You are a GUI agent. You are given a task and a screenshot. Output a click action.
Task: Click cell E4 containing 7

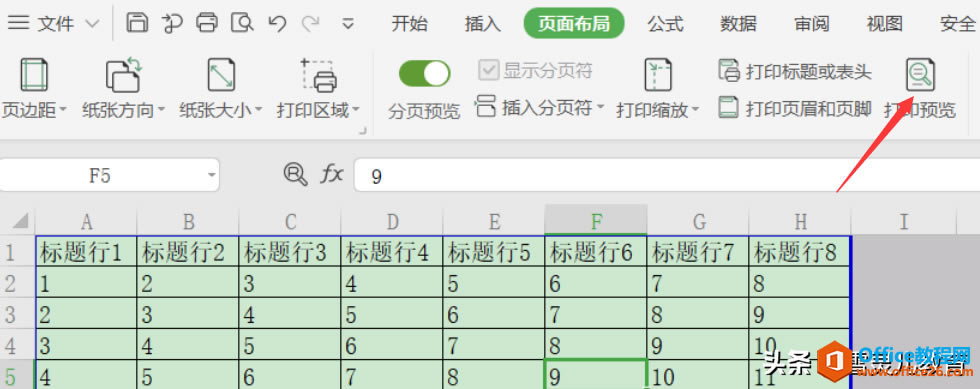coord(494,344)
